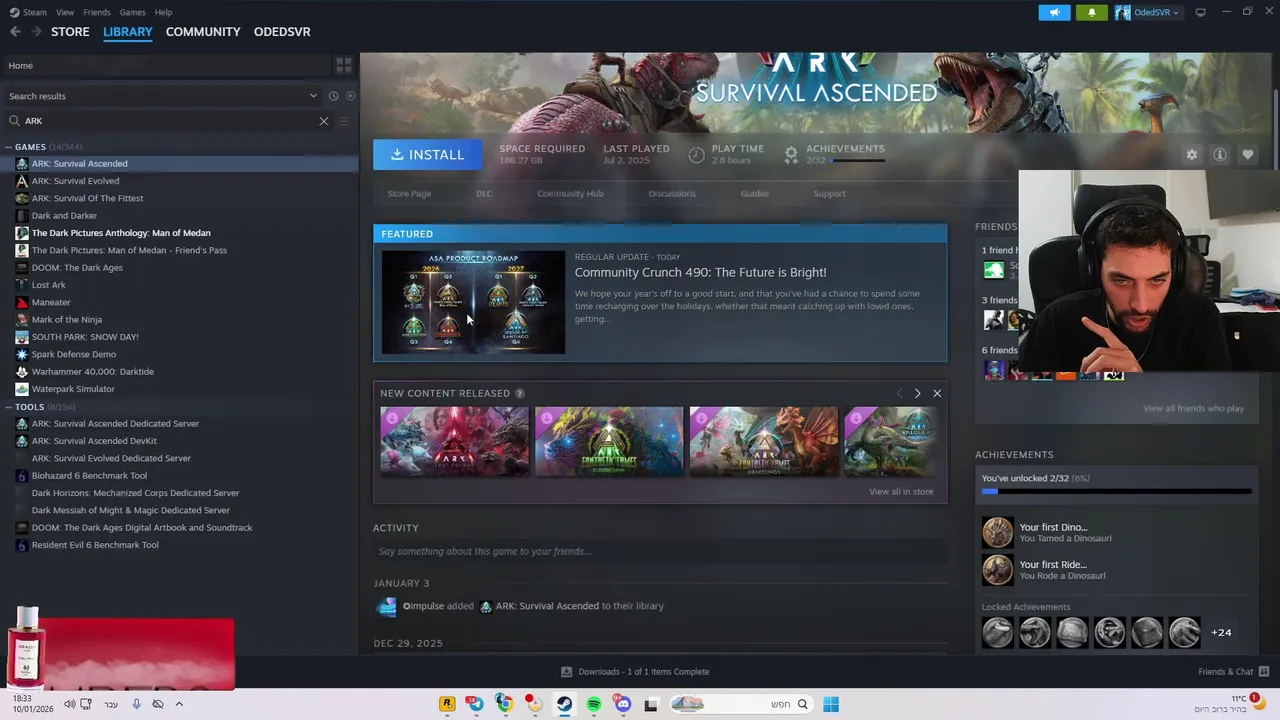This screenshot has height=720, width=1280.
Task: Open the Community Hub link
Action: coord(570,194)
